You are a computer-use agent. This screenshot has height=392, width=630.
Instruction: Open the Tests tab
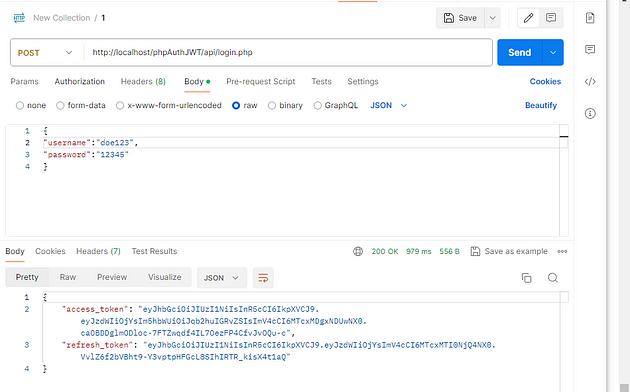coord(321,82)
